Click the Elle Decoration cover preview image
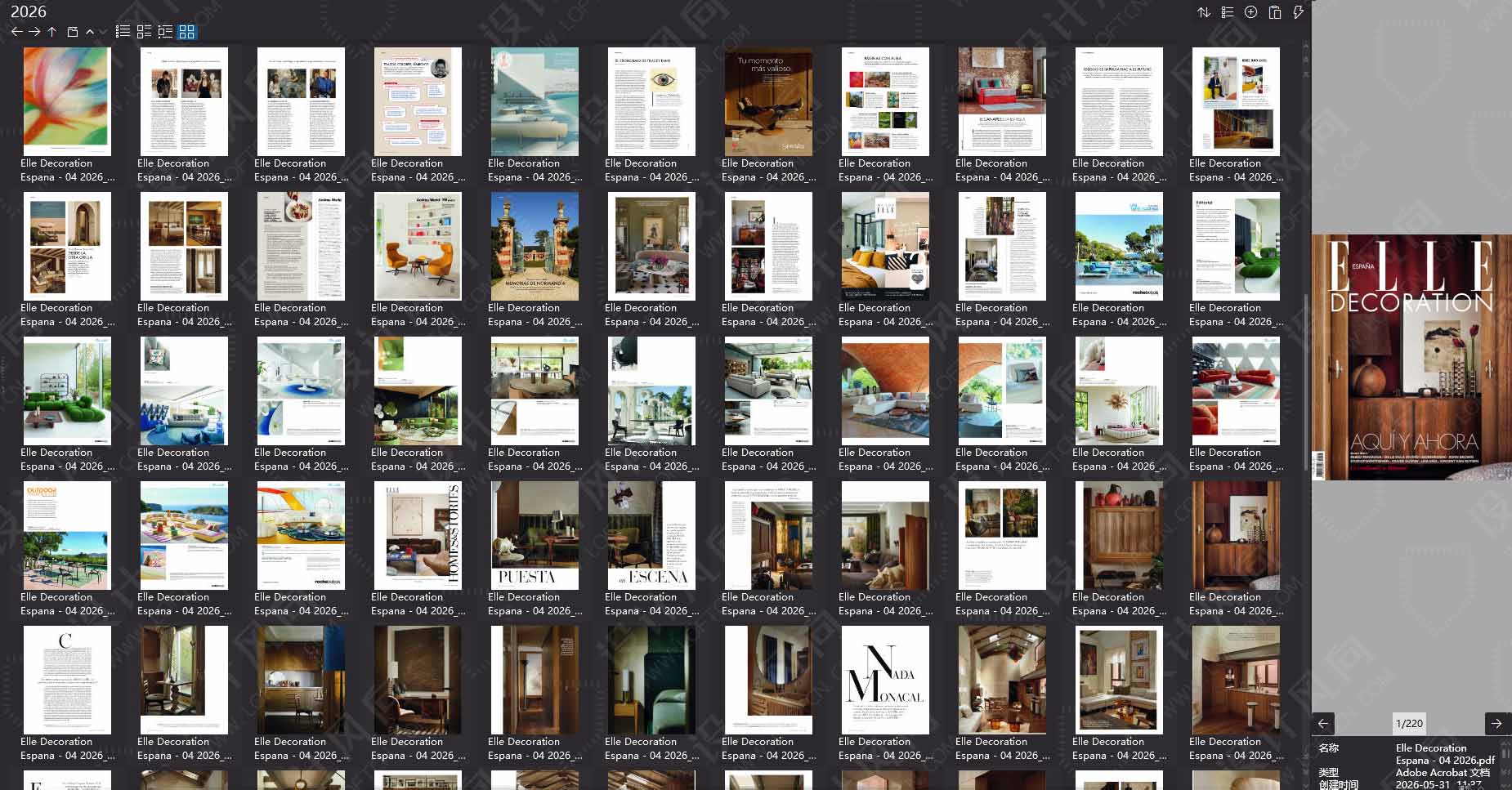The width and height of the screenshot is (1512, 790). pyautogui.click(x=1412, y=358)
